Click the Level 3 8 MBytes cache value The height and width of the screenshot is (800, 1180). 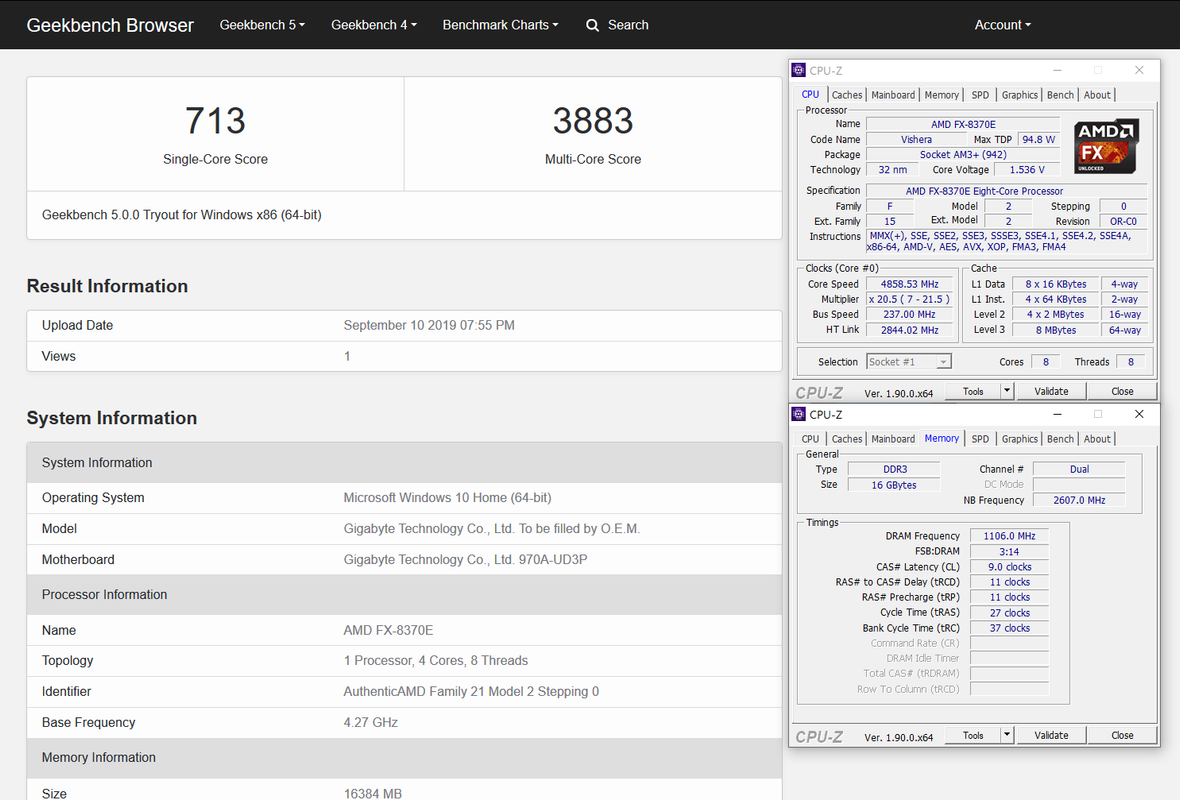[1055, 330]
